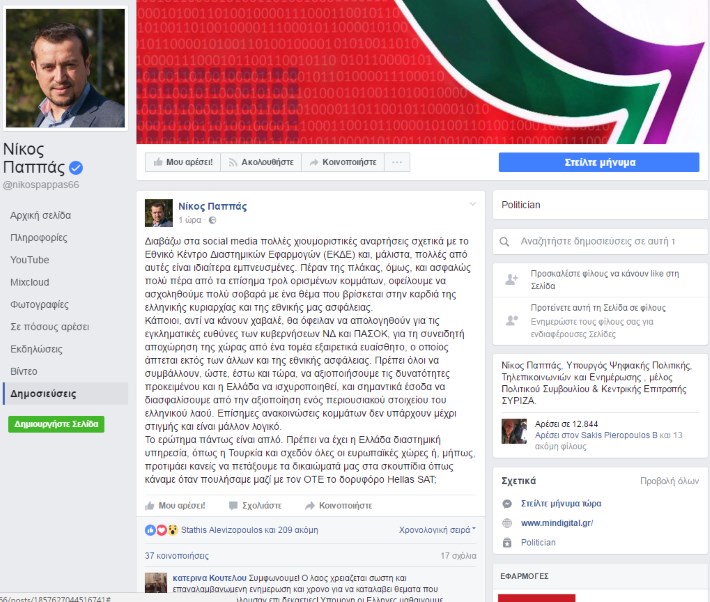
Task: Click the magnifier icon in post search box
Action: [x=504, y=241]
